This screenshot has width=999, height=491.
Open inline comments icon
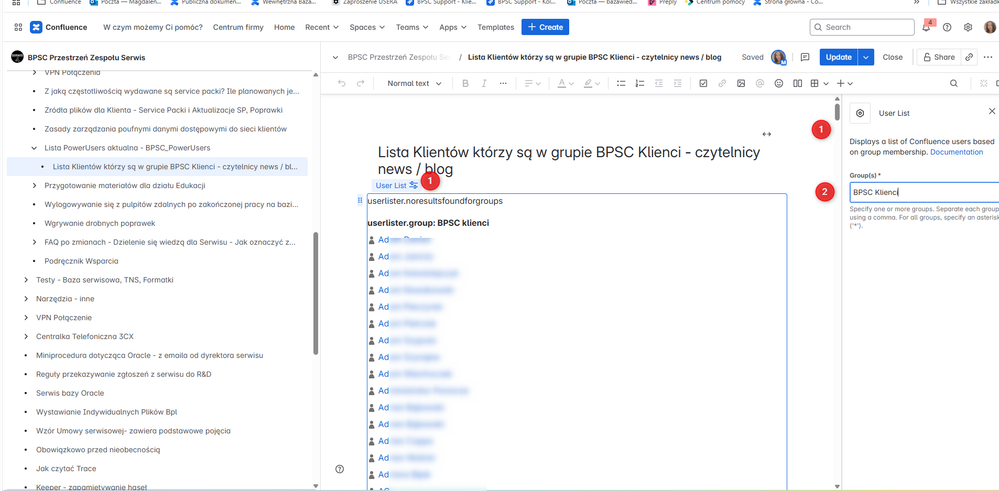pyautogui.click(x=805, y=57)
